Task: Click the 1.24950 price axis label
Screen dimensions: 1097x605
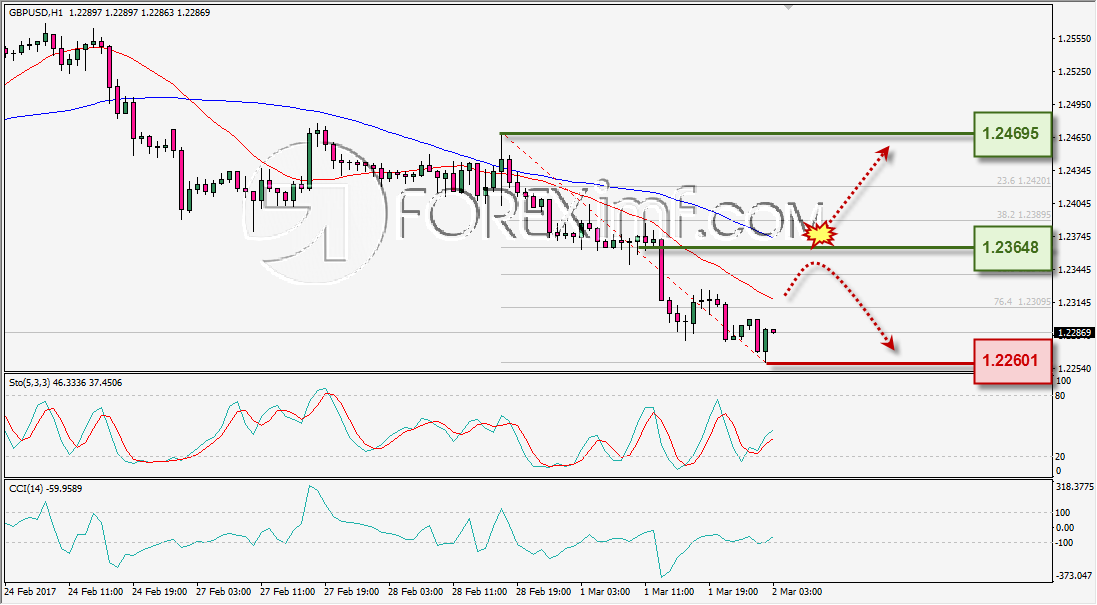Action: click(x=1075, y=105)
